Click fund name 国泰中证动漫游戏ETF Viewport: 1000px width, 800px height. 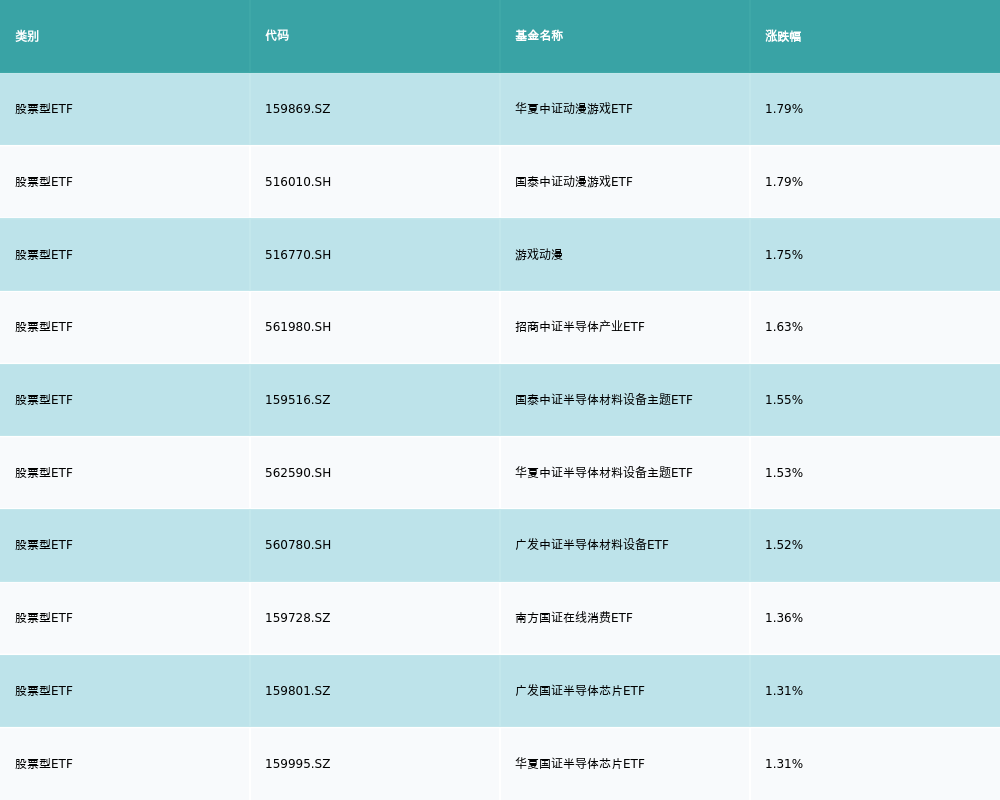coord(574,182)
